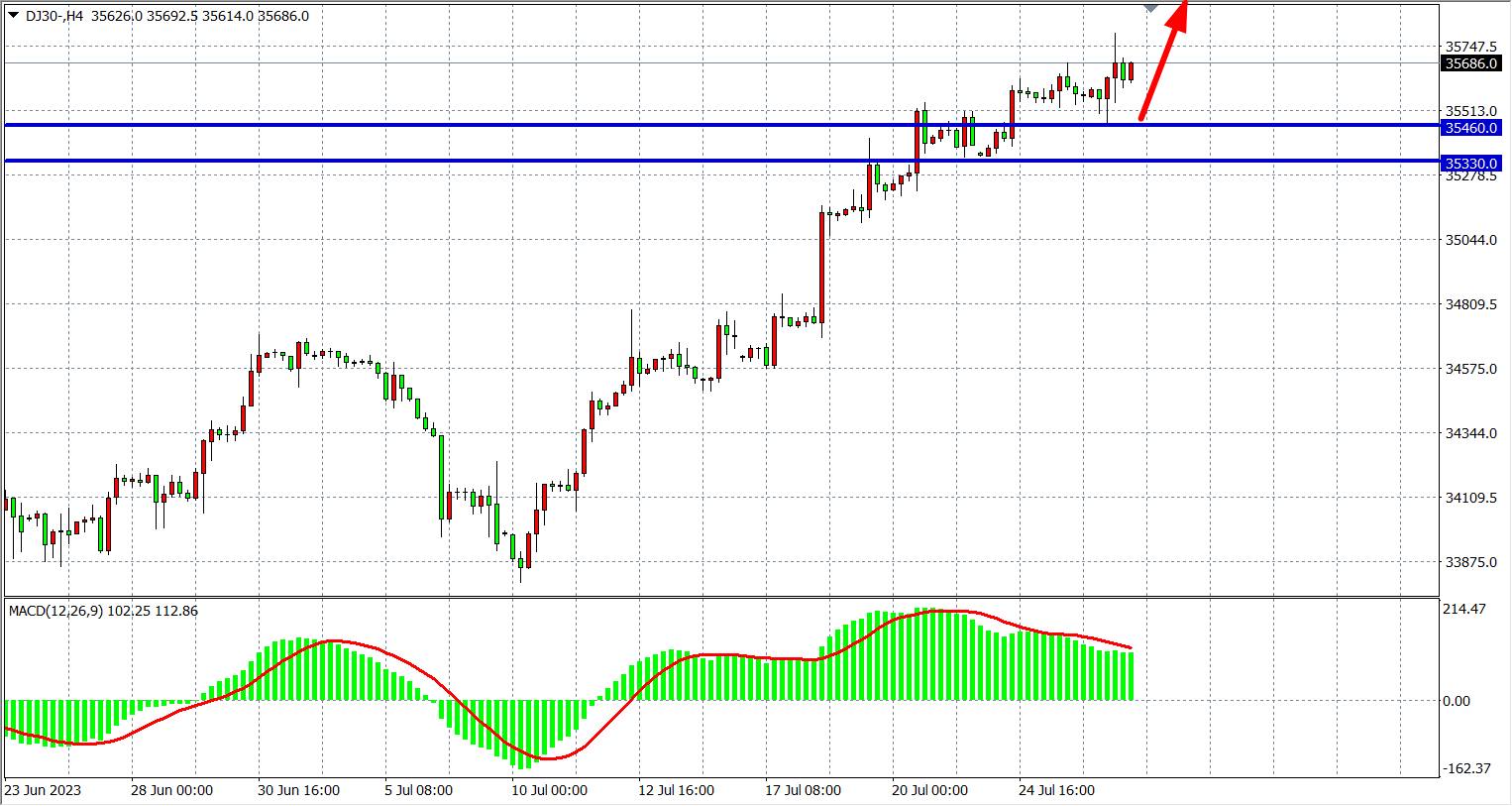Click the 10 Jul 00:00 date label
This screenshot has width=1512, height=806.
pyautogui.click(x=549, y=790)
